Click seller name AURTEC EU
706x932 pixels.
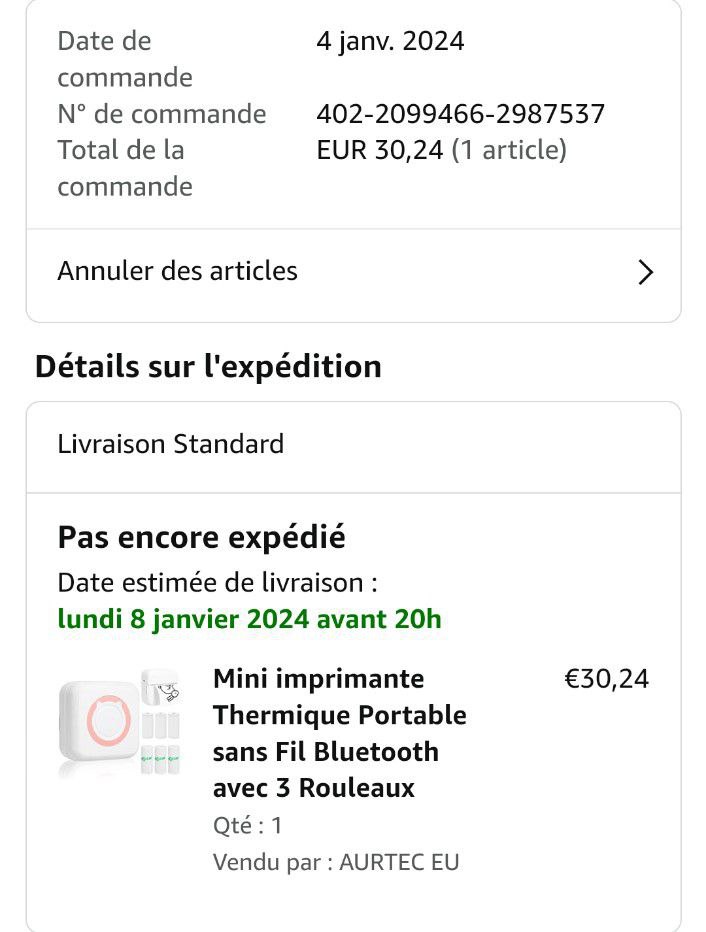tap(399, 862)
